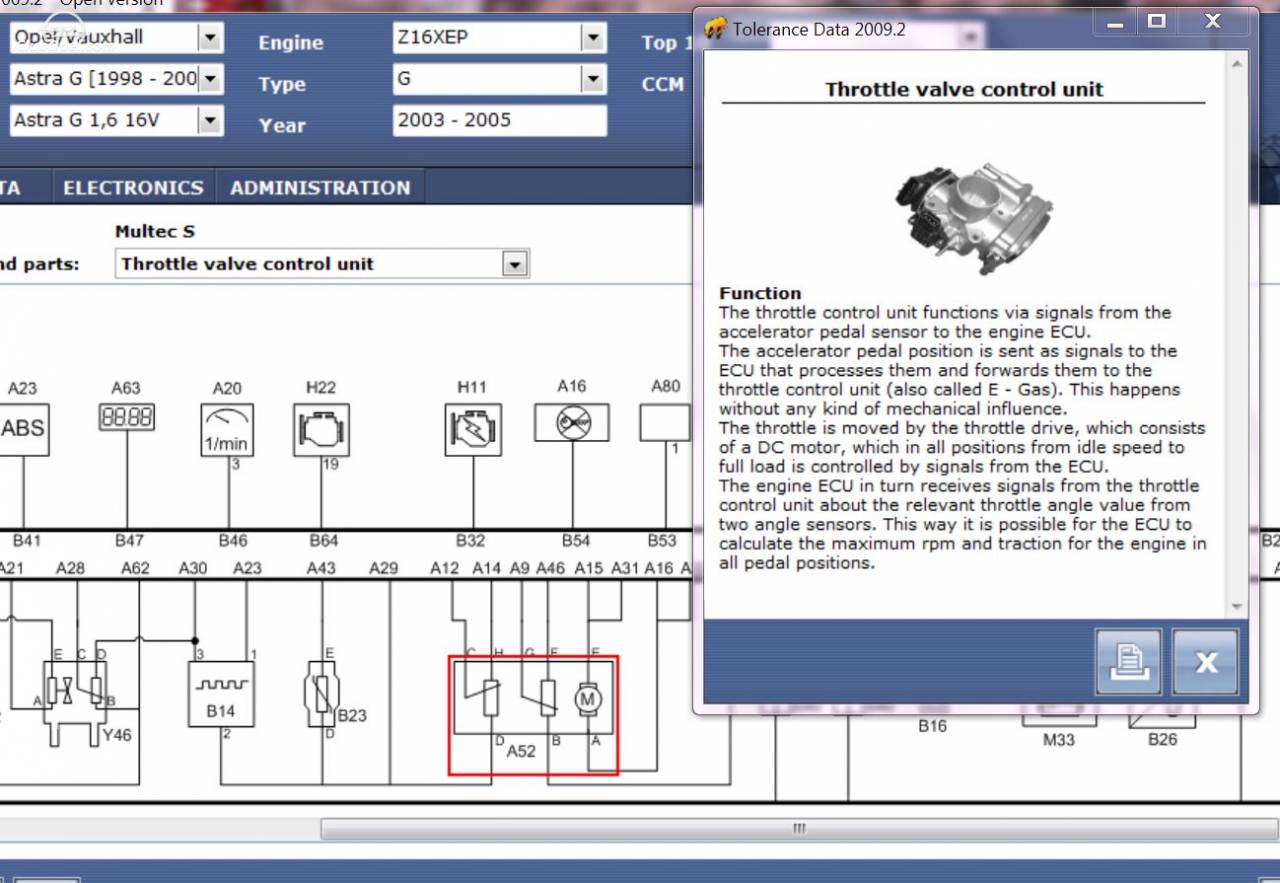Click the popup scroll up arrow
Viewport: 1280px width, 883px height.
tap(1236, 65)
